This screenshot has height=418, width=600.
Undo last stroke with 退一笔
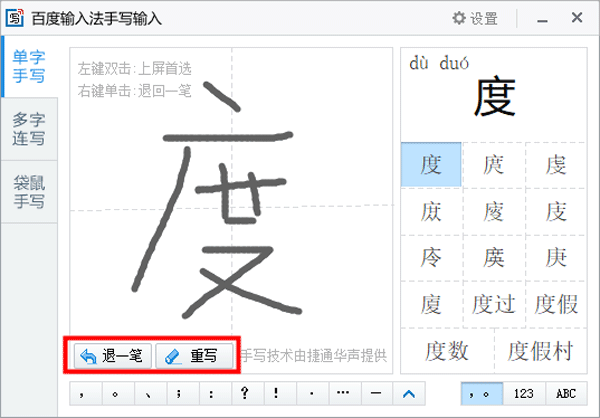113,356
